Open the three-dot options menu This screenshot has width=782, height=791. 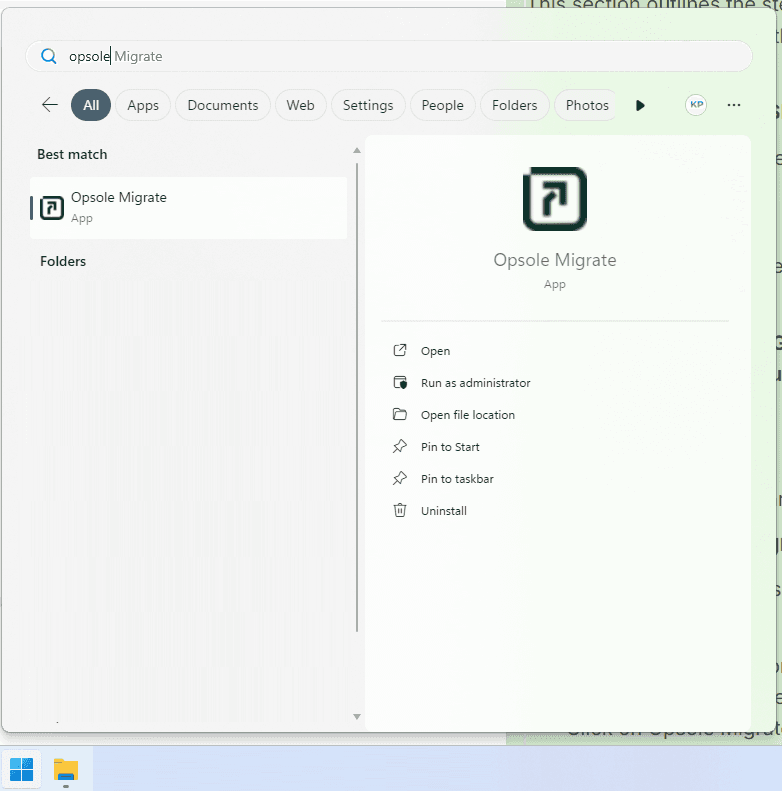[734, 105]
